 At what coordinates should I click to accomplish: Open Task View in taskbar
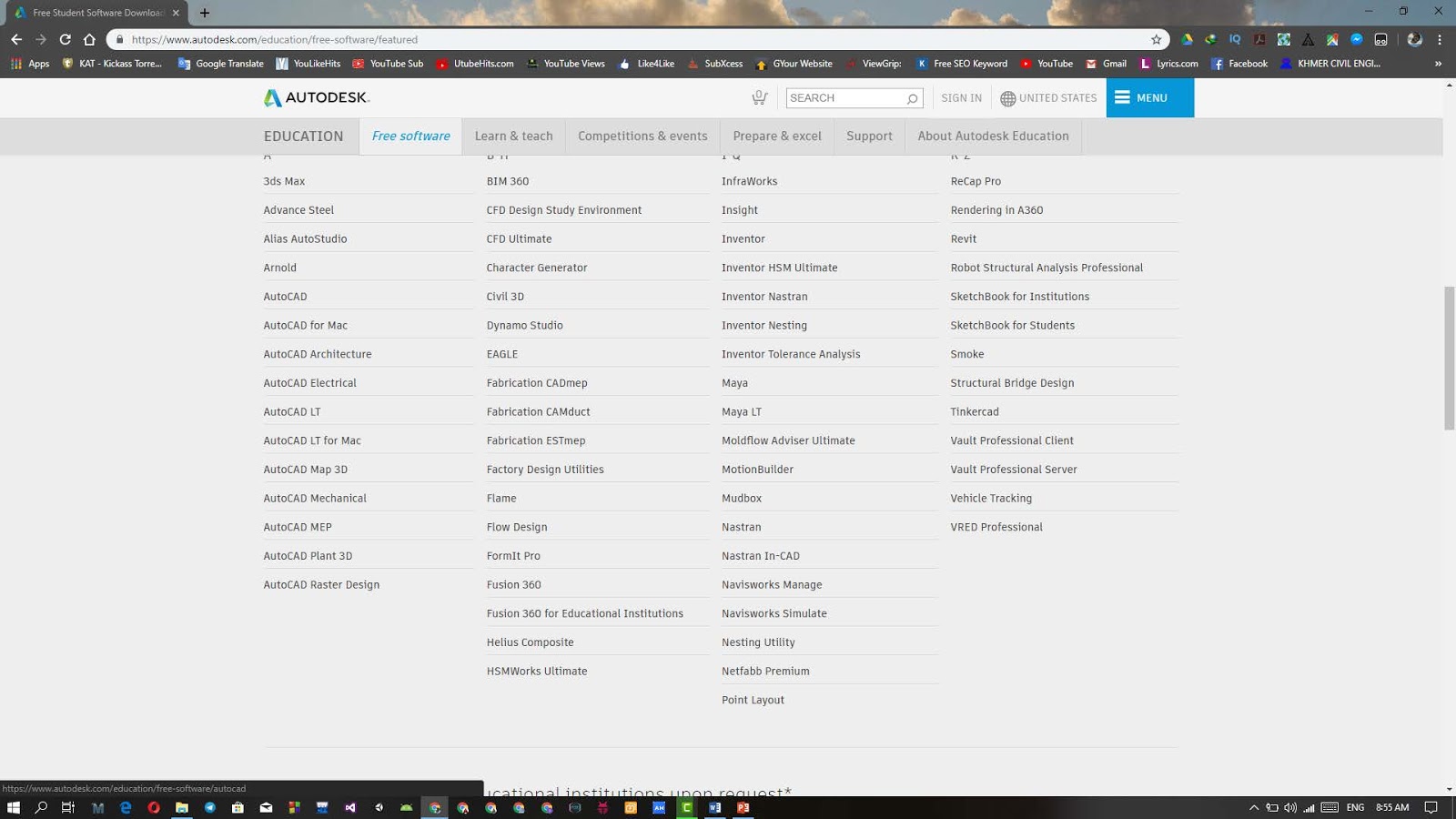point(68,807)
